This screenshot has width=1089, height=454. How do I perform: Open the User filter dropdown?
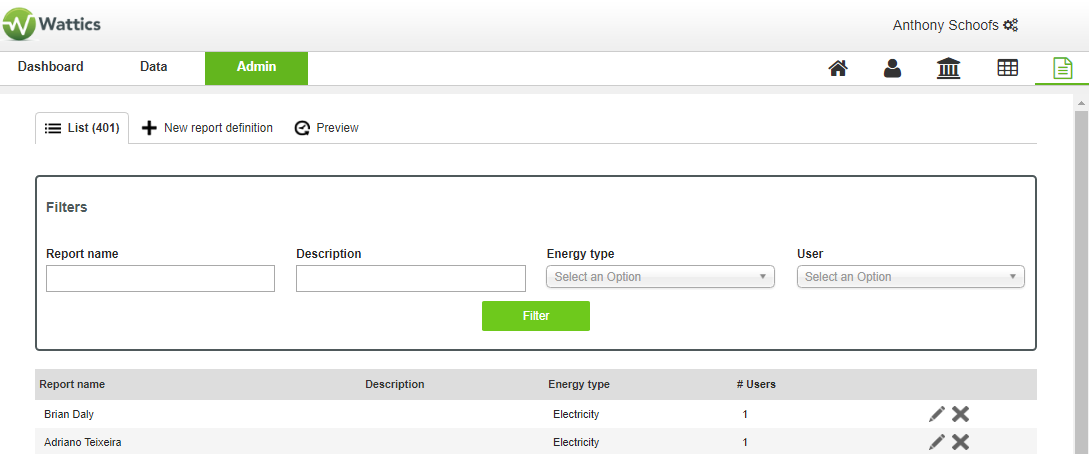coord(910,277)
